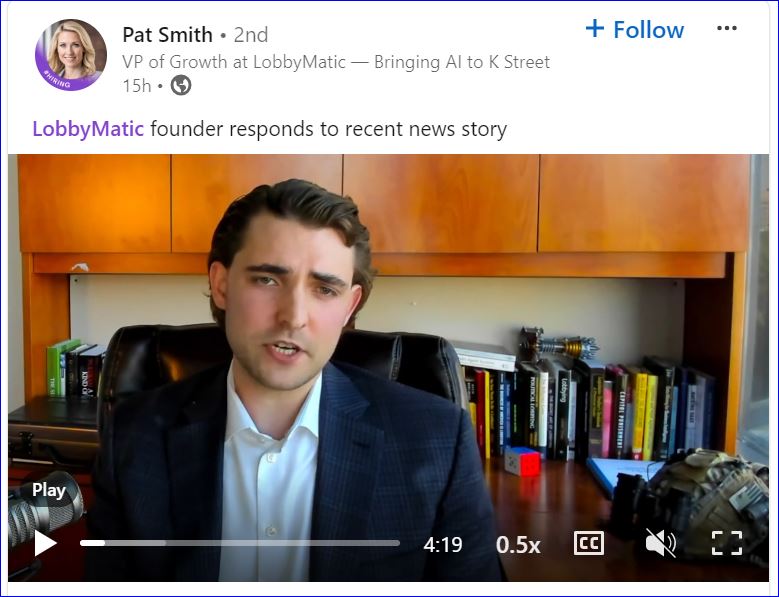The image size is (779, 597).
Task: Click the 15h post timestamp
Action: [x=137, y=86]
